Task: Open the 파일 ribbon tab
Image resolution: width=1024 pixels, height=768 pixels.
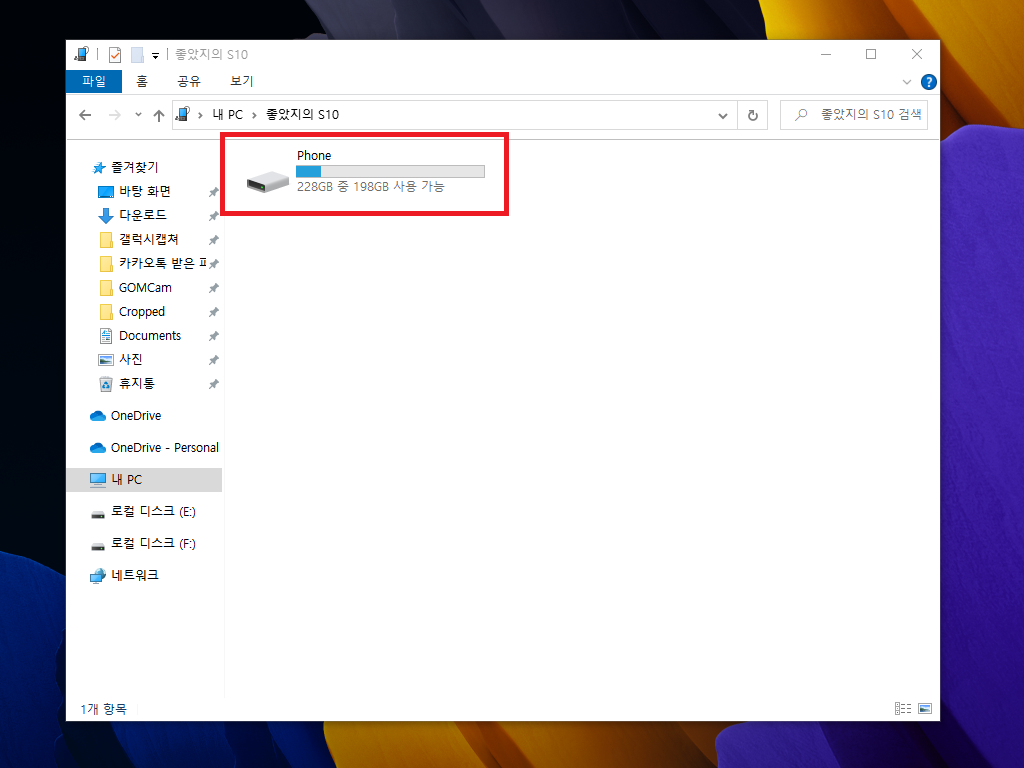Action: [x=94, y=81]
